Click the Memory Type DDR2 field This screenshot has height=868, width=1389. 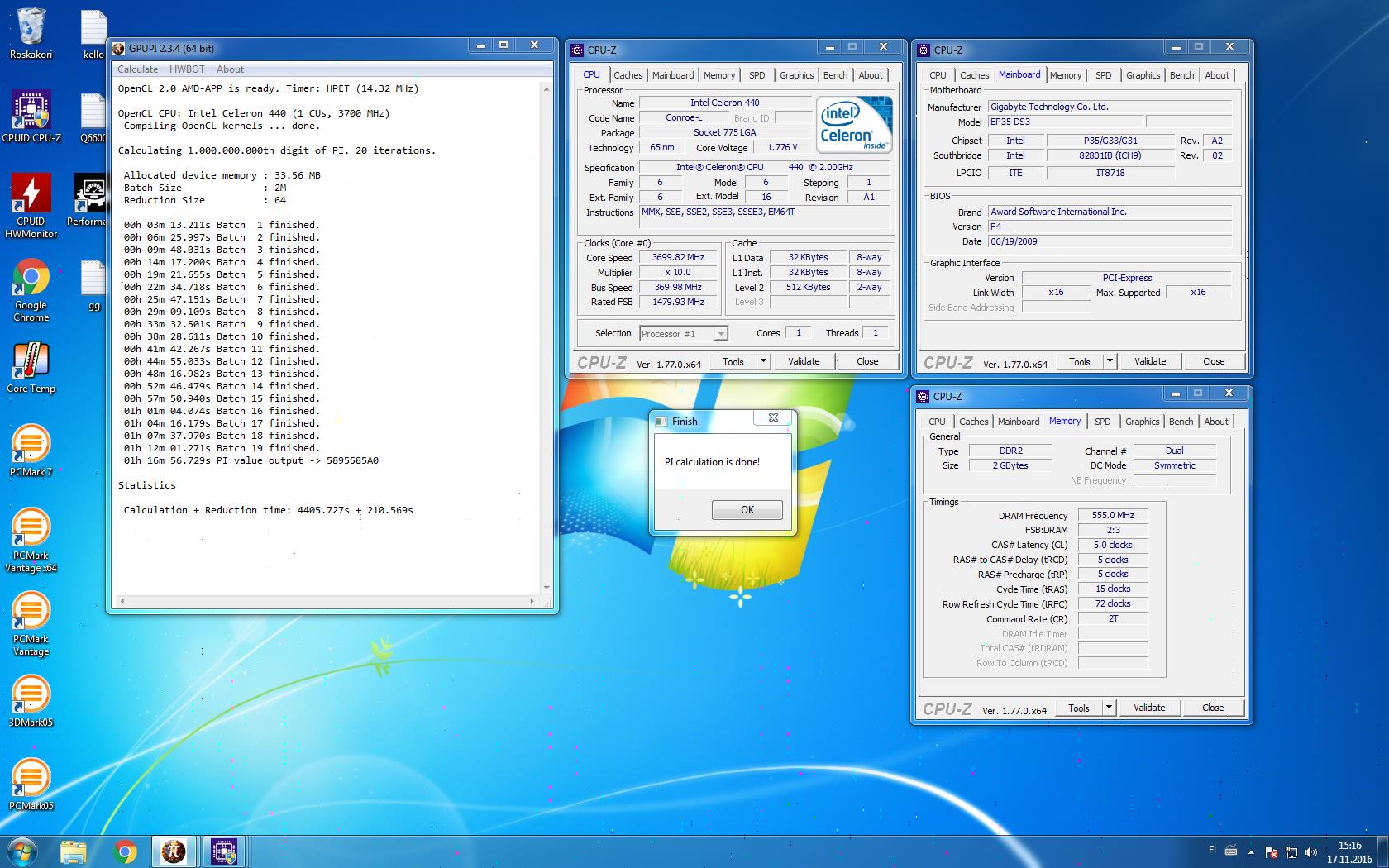(1010, 451)
